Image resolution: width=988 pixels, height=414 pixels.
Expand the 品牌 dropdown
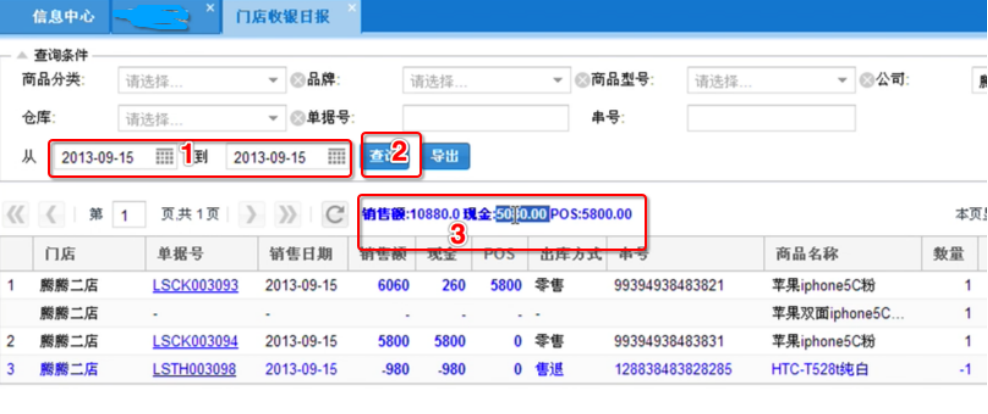(x=559, y=80)
